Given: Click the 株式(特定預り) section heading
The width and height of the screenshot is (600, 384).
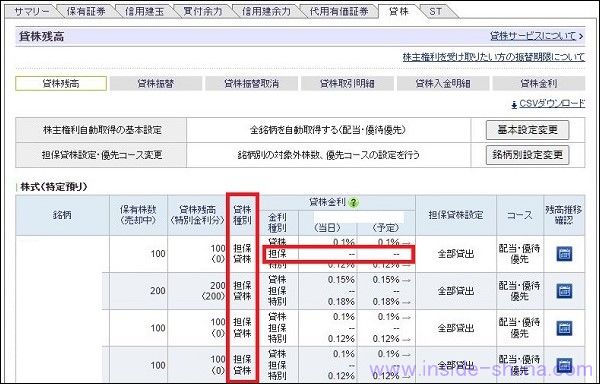Looking at the screenshot, I should (x=54, y=187).
